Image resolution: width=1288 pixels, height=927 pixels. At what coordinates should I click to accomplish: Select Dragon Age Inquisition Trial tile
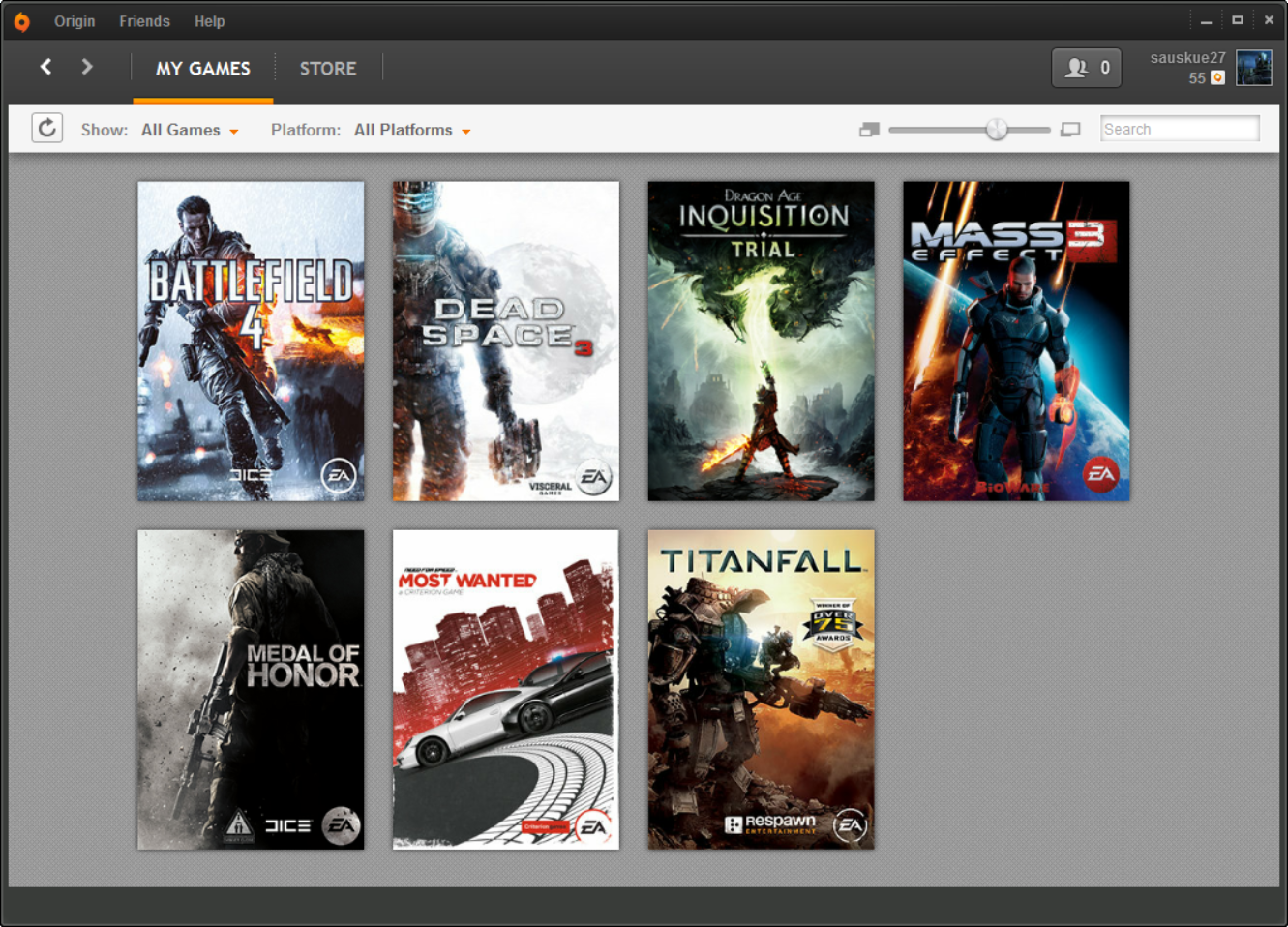point(761,341)
